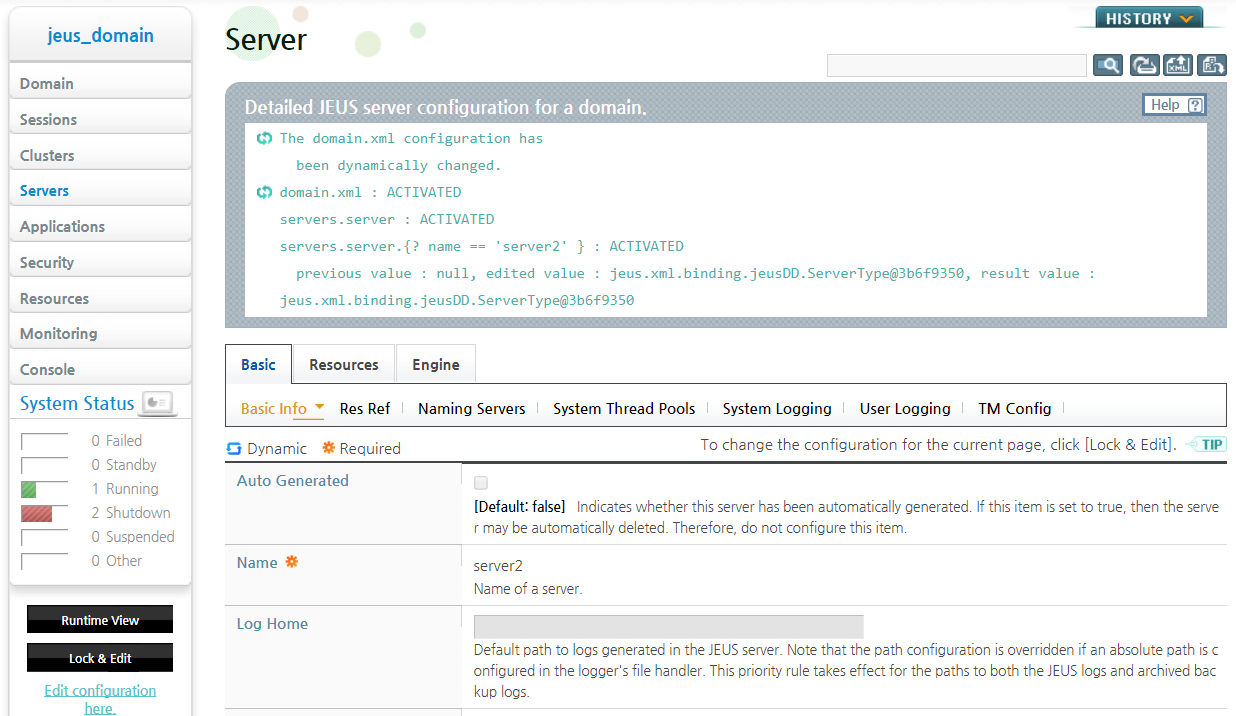Open the TM Config sub-tab

(x=1015, y=408)
